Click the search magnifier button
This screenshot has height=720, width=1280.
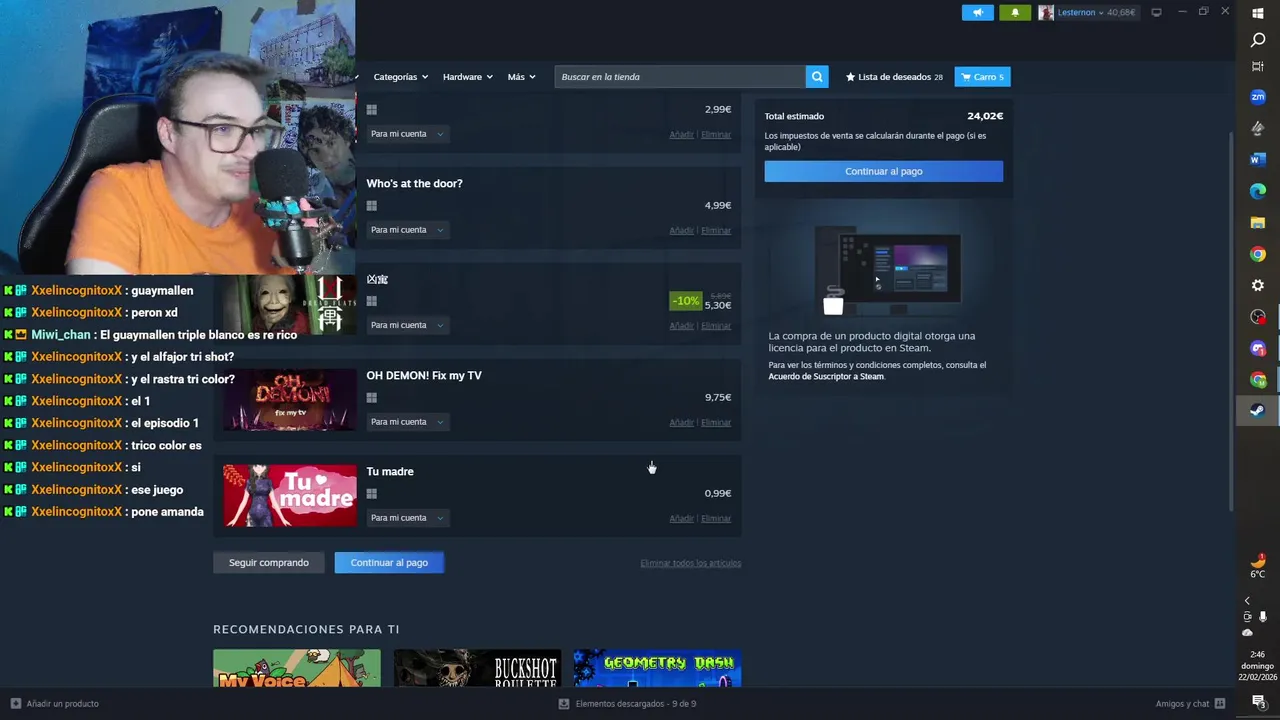coord(817,77)
